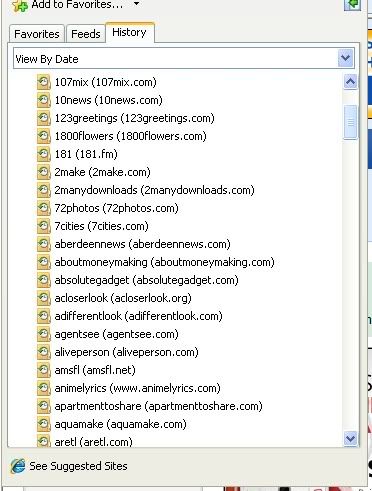
Task: Click the history icon beside 1800flowers
Action: tap(43, 136)
